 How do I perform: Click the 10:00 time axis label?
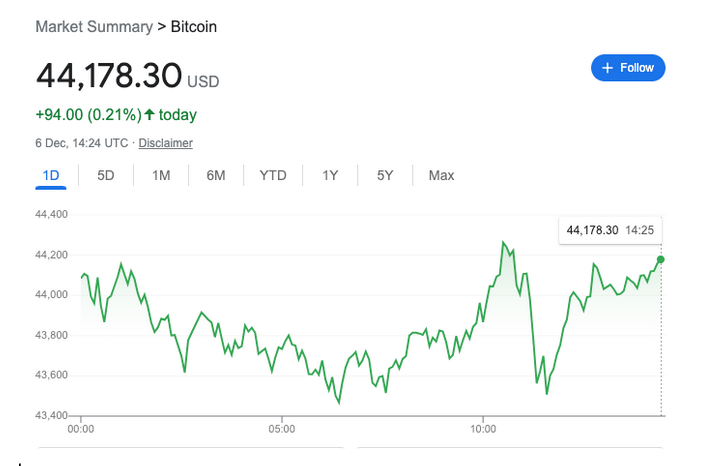click(x=483, y=429)
